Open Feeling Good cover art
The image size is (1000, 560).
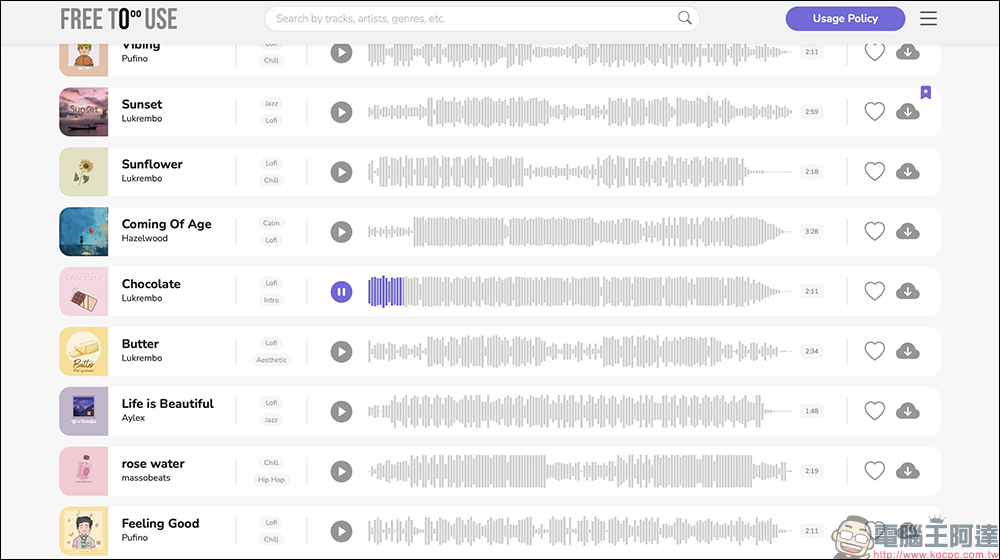pos(84,531)
